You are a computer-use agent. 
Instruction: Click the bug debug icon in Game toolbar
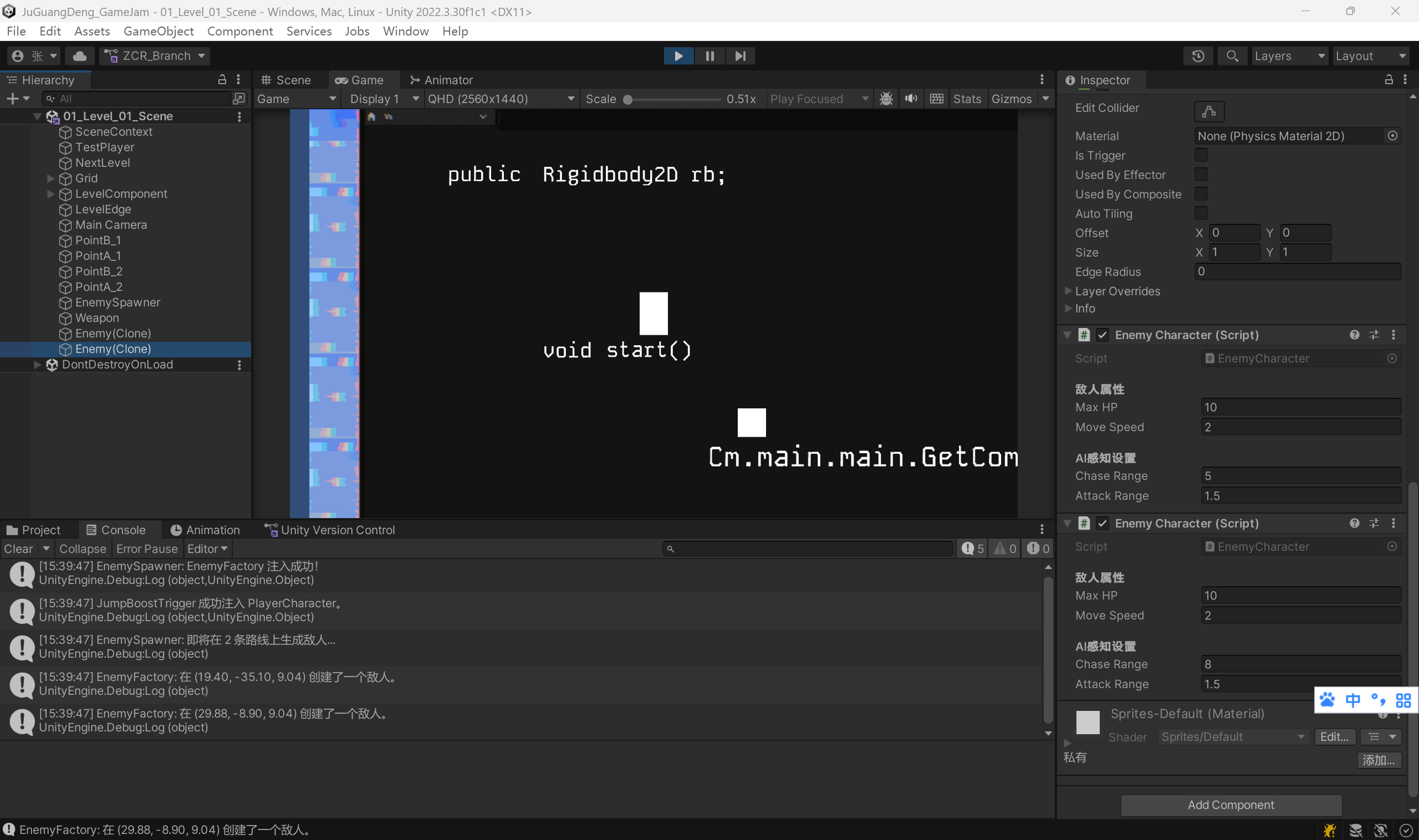(x=886, y=99)
